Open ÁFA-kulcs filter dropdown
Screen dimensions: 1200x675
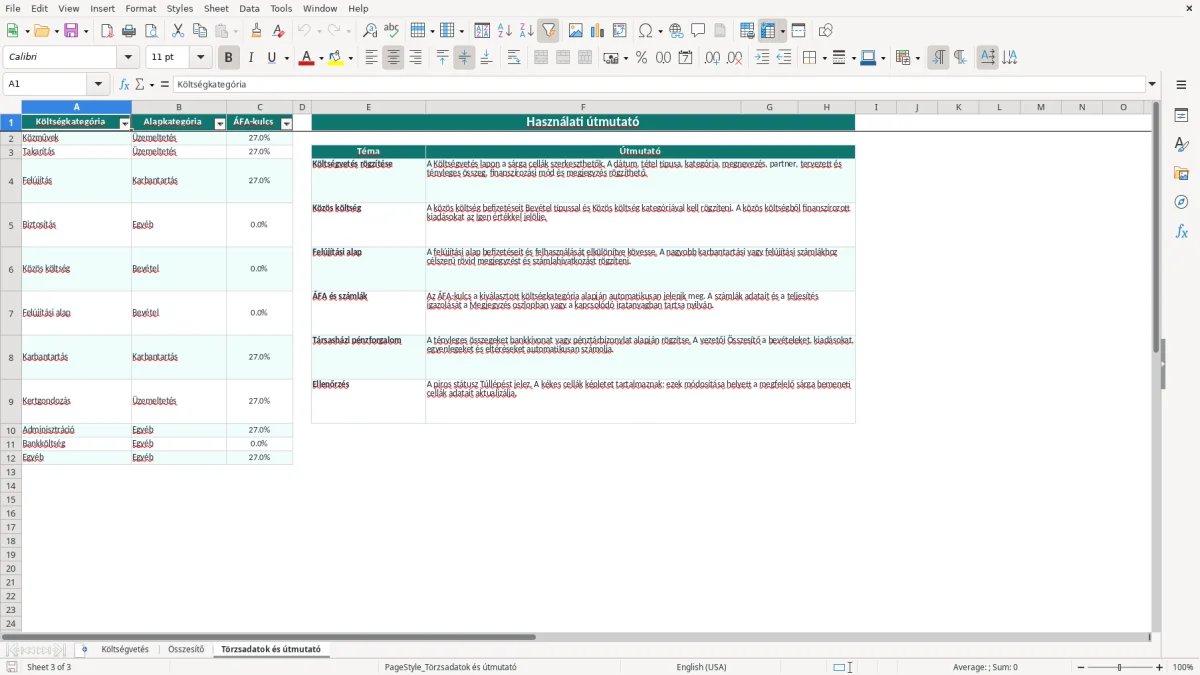pyautogui.click(x=287, y=123)
